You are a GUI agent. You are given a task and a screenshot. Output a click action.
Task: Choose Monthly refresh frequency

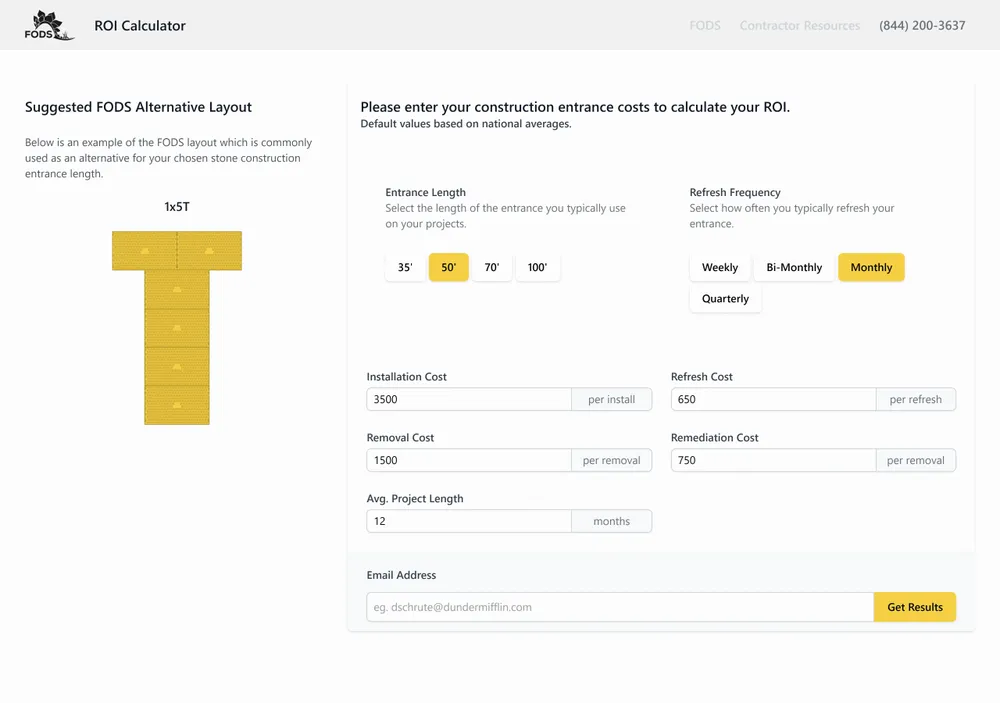[x=871, y=267]
